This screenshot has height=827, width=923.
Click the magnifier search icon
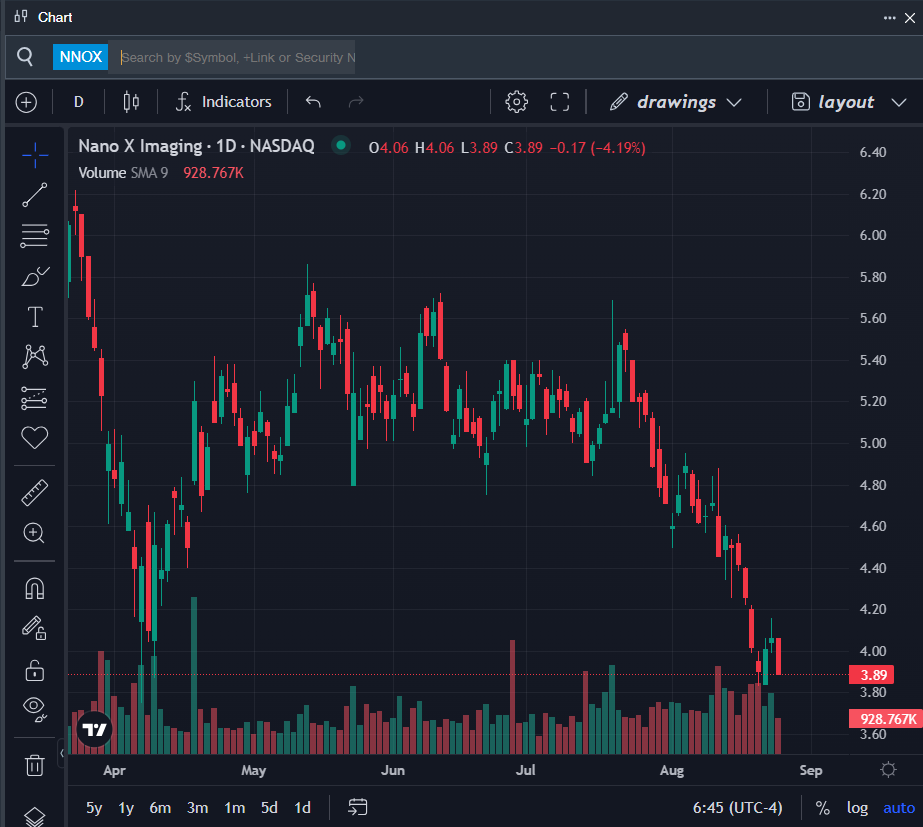coord(25,57)
